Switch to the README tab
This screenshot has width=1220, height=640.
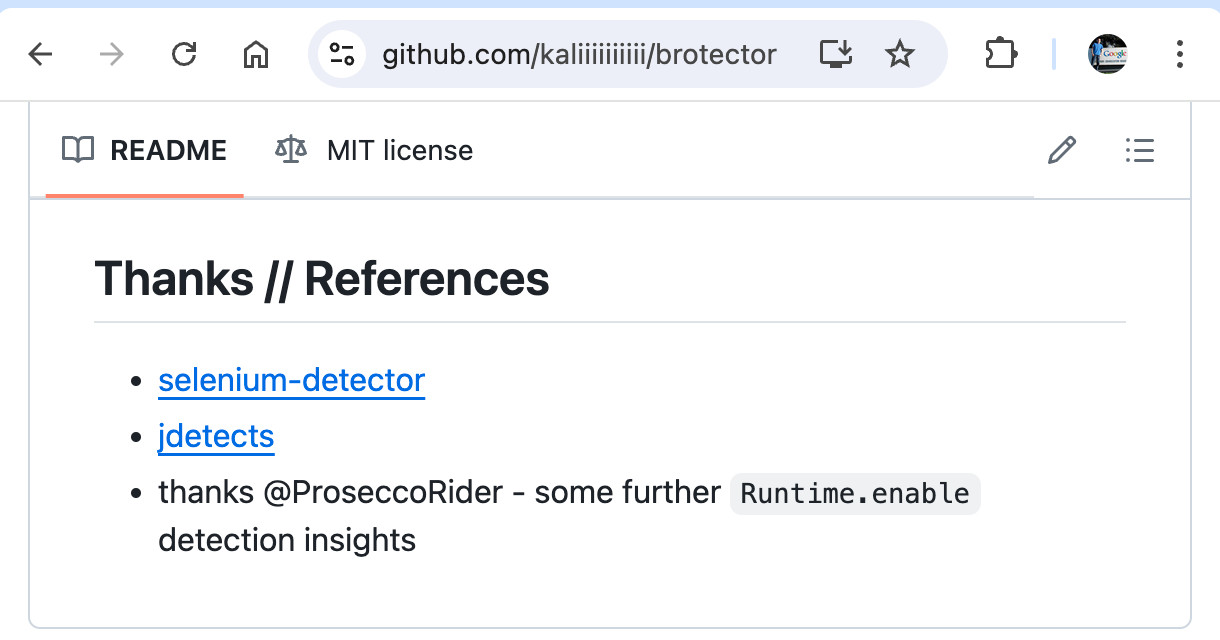145,151
